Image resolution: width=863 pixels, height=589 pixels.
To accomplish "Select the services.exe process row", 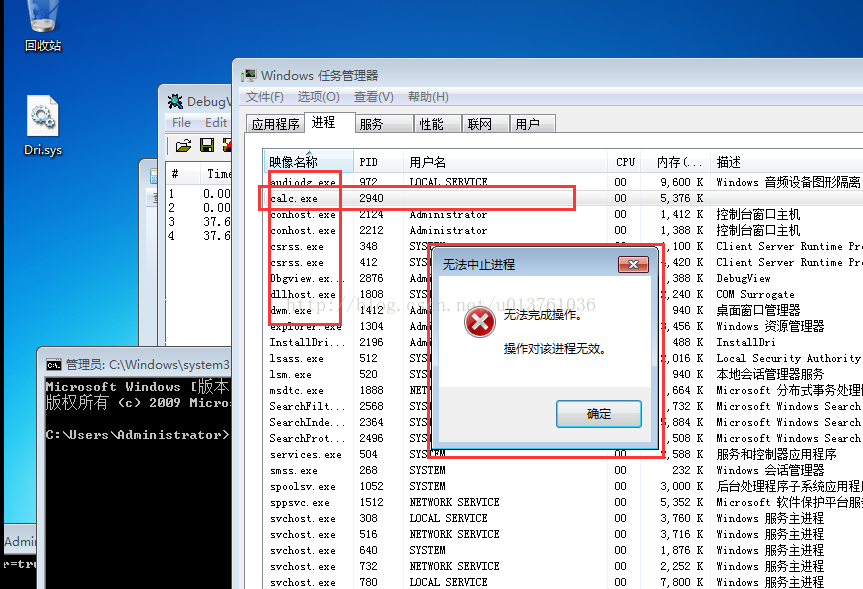I will [x=562, y=454].
